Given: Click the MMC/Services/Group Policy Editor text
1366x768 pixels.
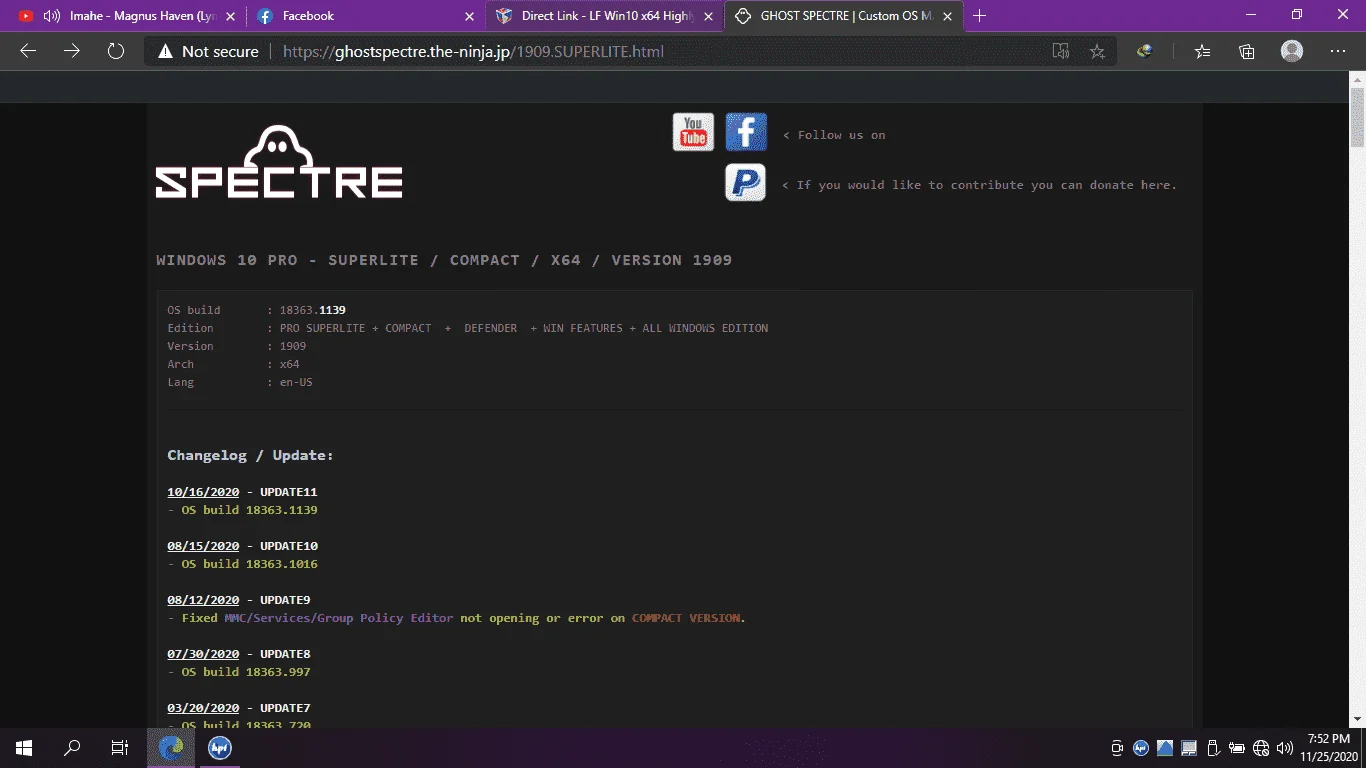Looking at the screenshot, I should point(339,618).
